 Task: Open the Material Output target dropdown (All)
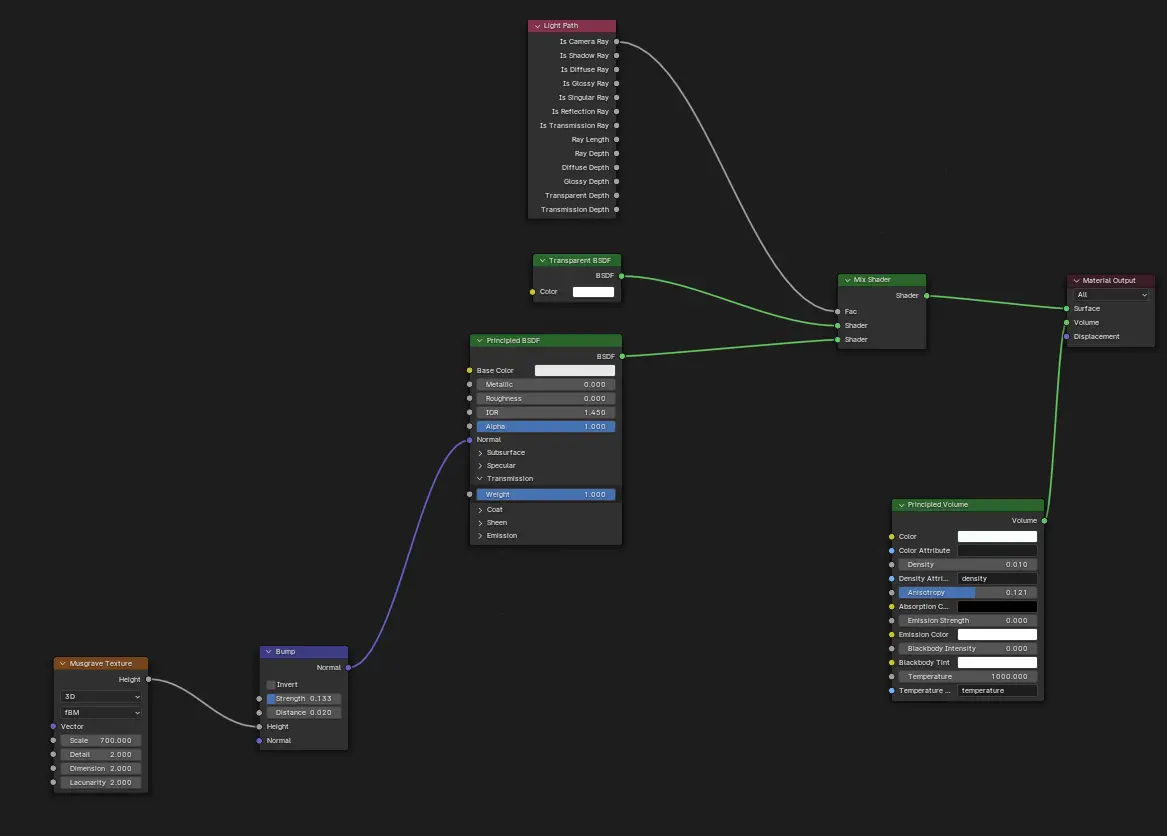[1111, 295]
